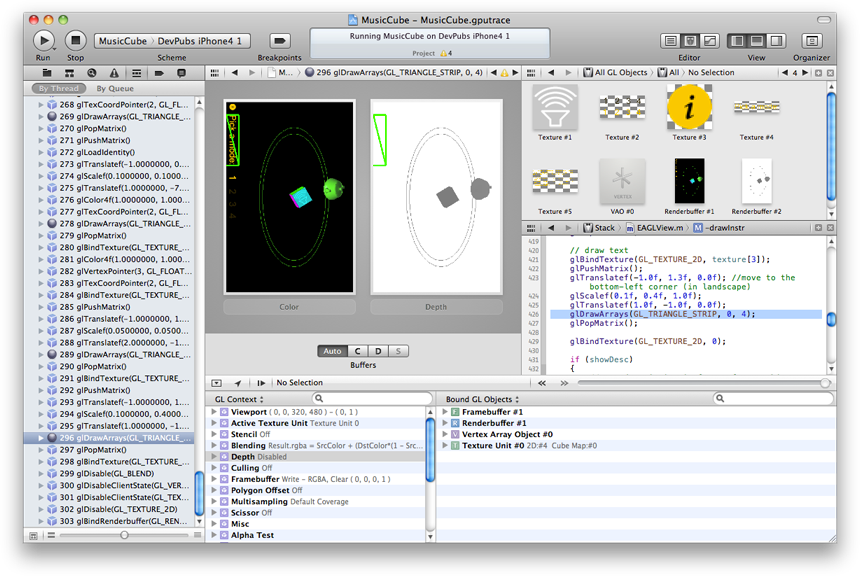This screenshot has height=576, width=860.
Task: Select the Texture #3 info thumbnail
Action: tap(689, 107)
